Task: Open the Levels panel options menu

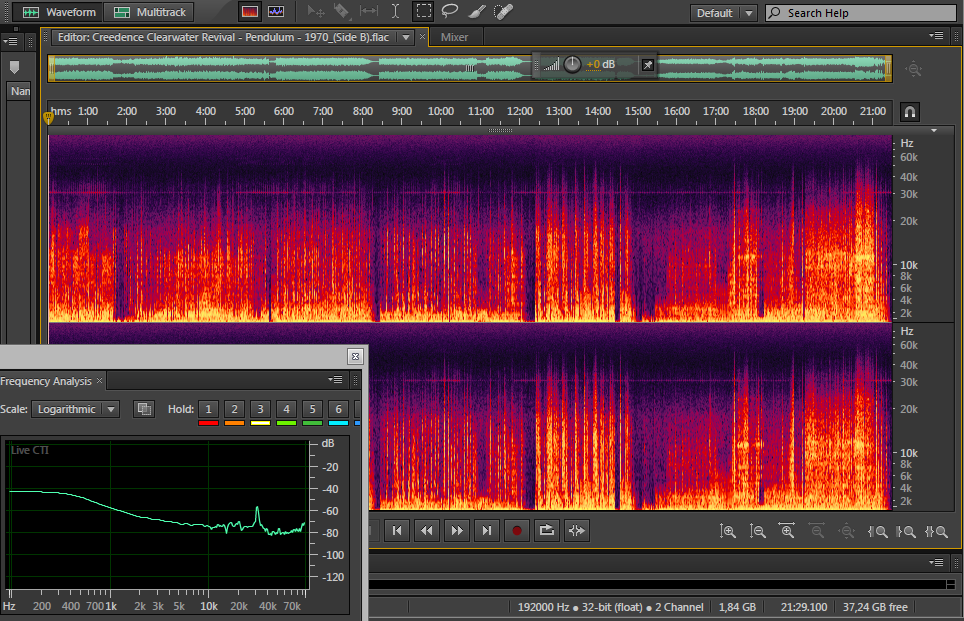Action: [x=936, y=563]
